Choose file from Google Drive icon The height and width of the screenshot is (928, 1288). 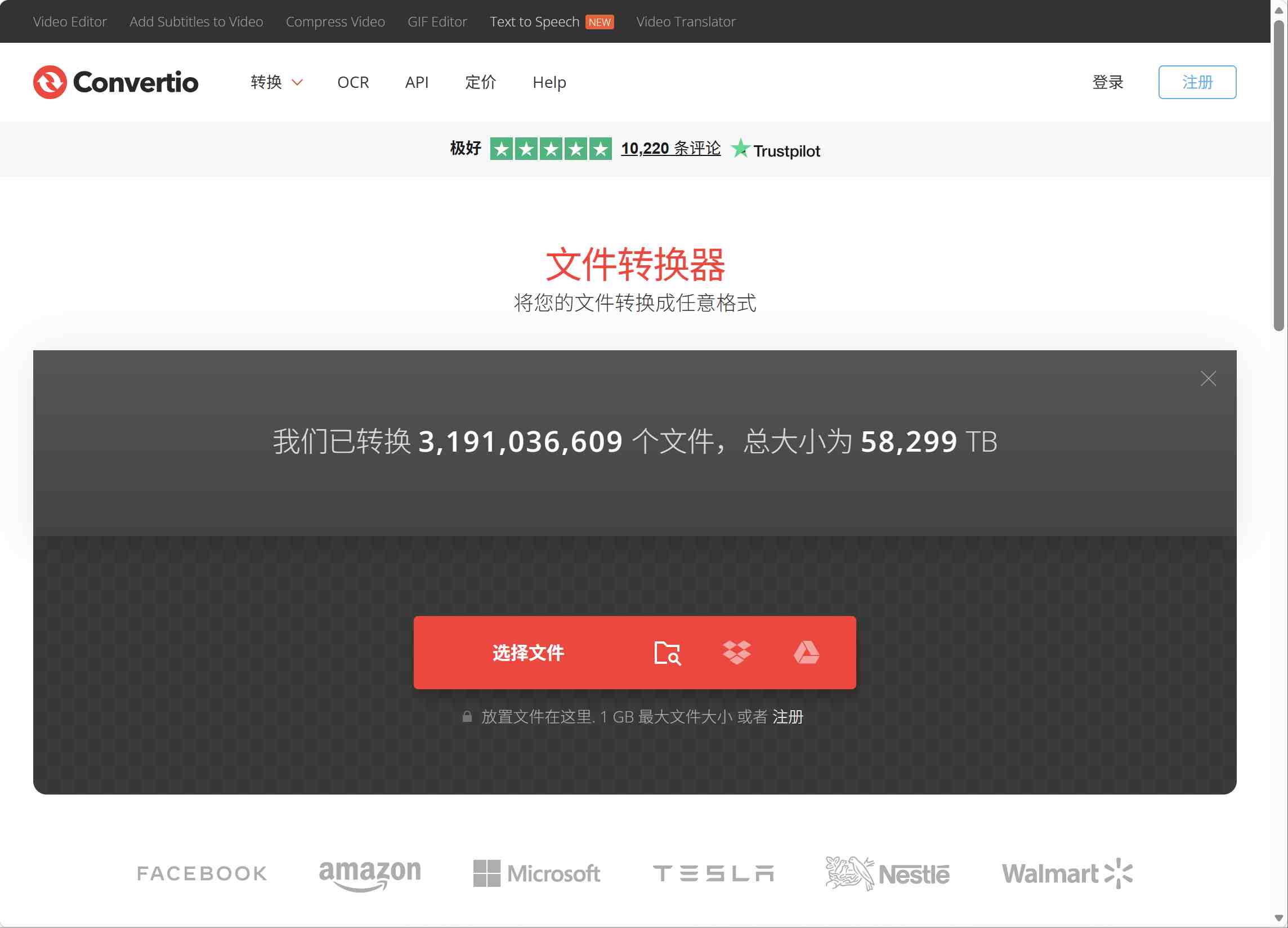[807, 653]
